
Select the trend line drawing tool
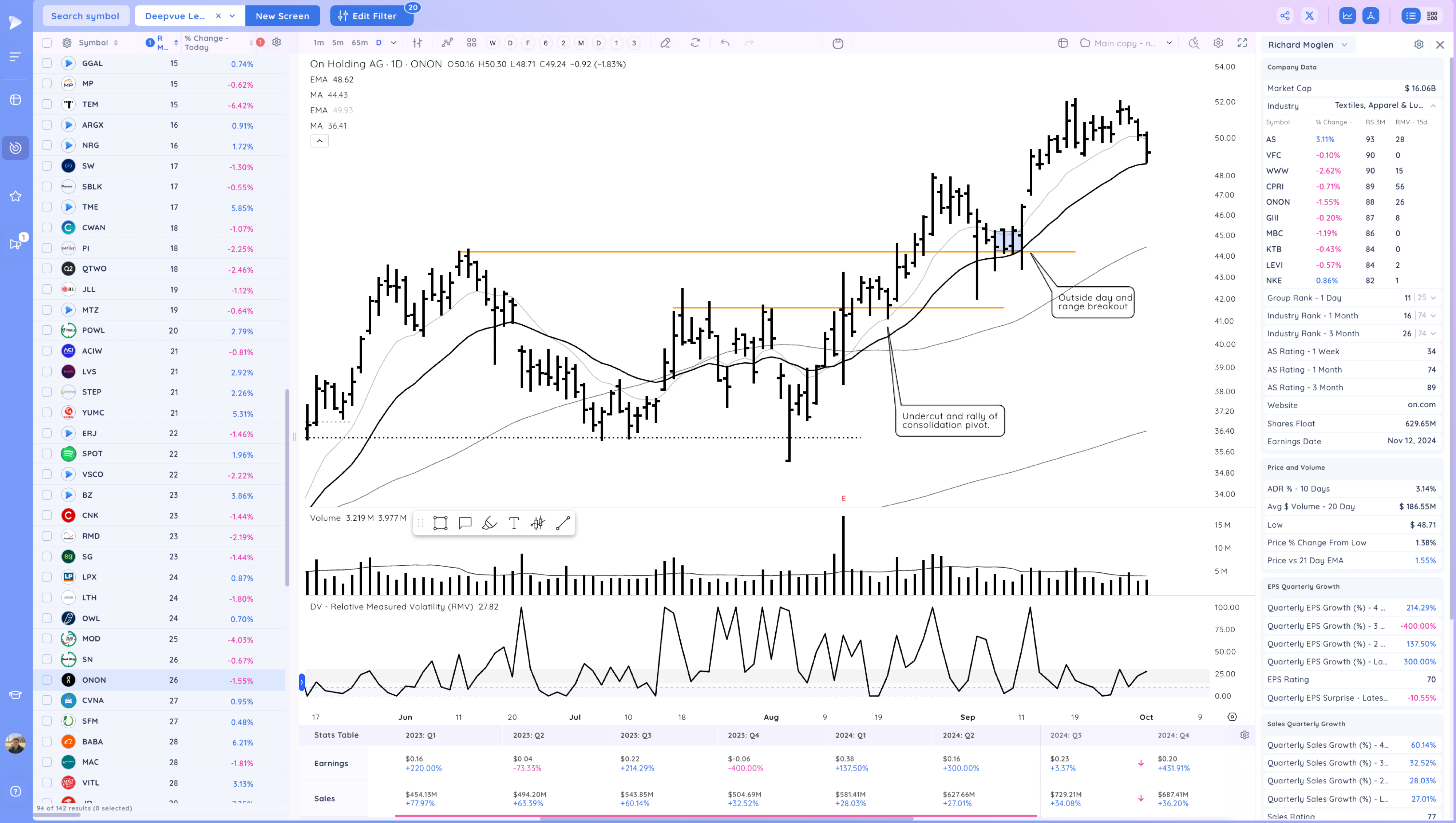tap(562, 523)
